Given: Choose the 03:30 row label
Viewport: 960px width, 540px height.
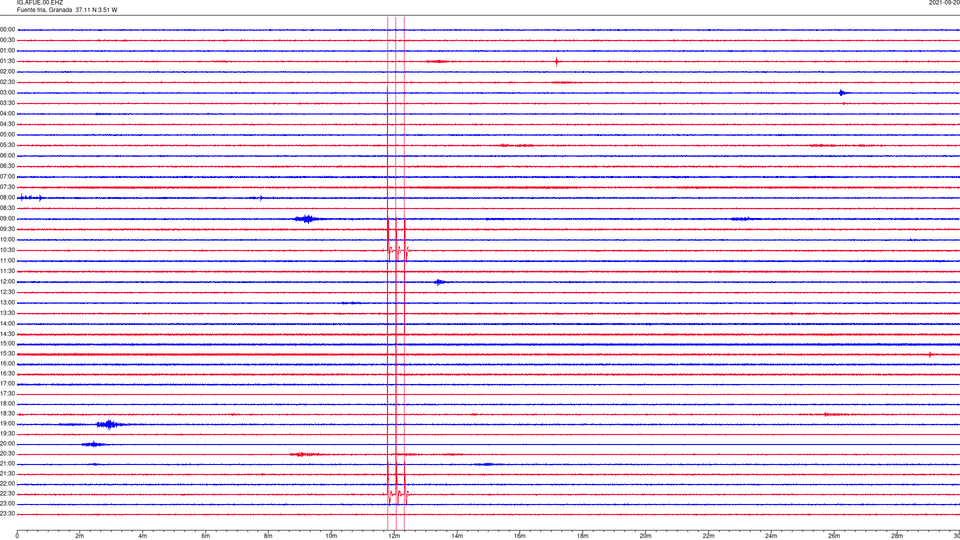Looking at the screenshot, I should coord(7,103).
